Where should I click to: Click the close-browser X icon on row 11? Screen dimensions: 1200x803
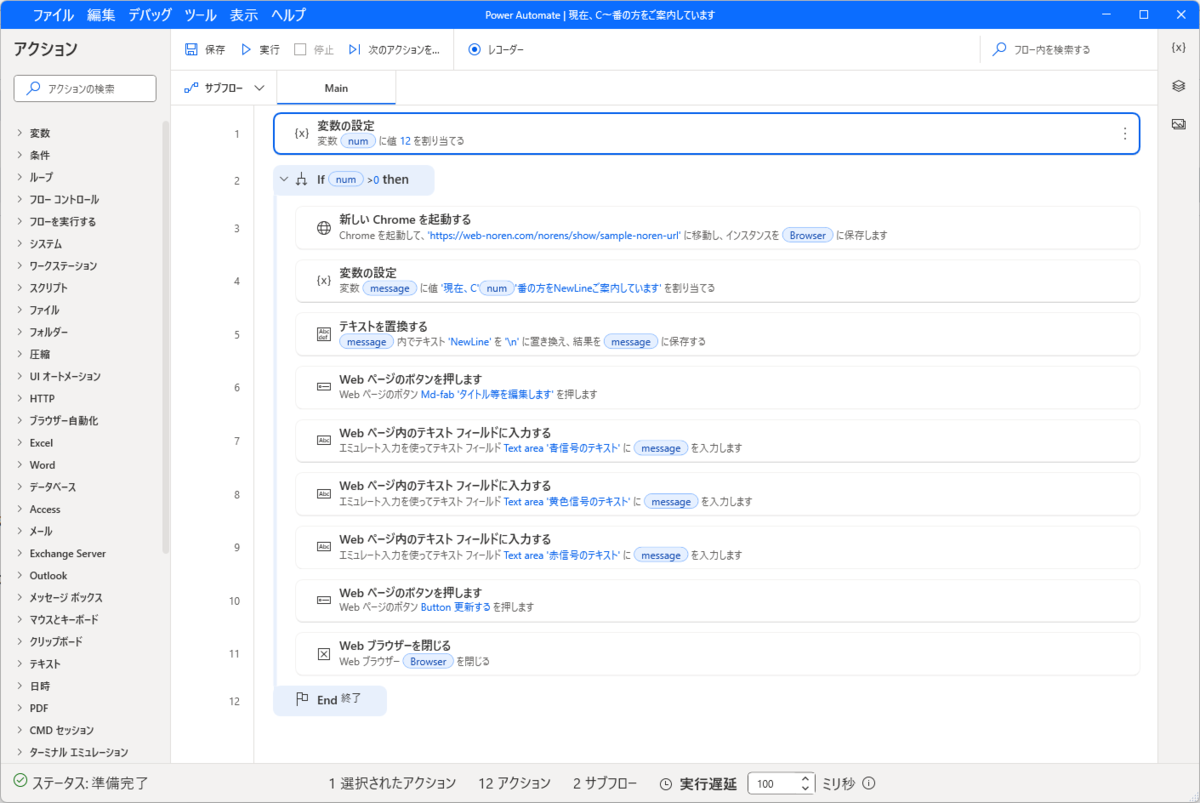323,653
